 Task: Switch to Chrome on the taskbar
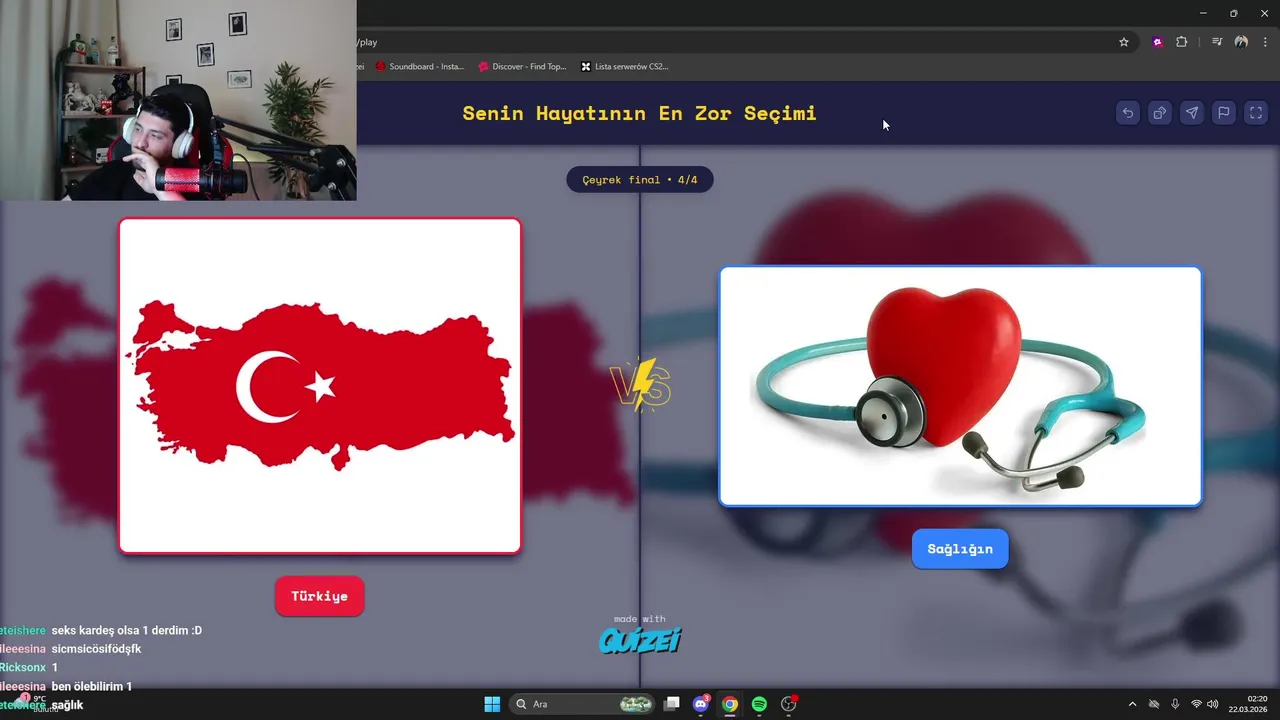[x=730, y=704]
